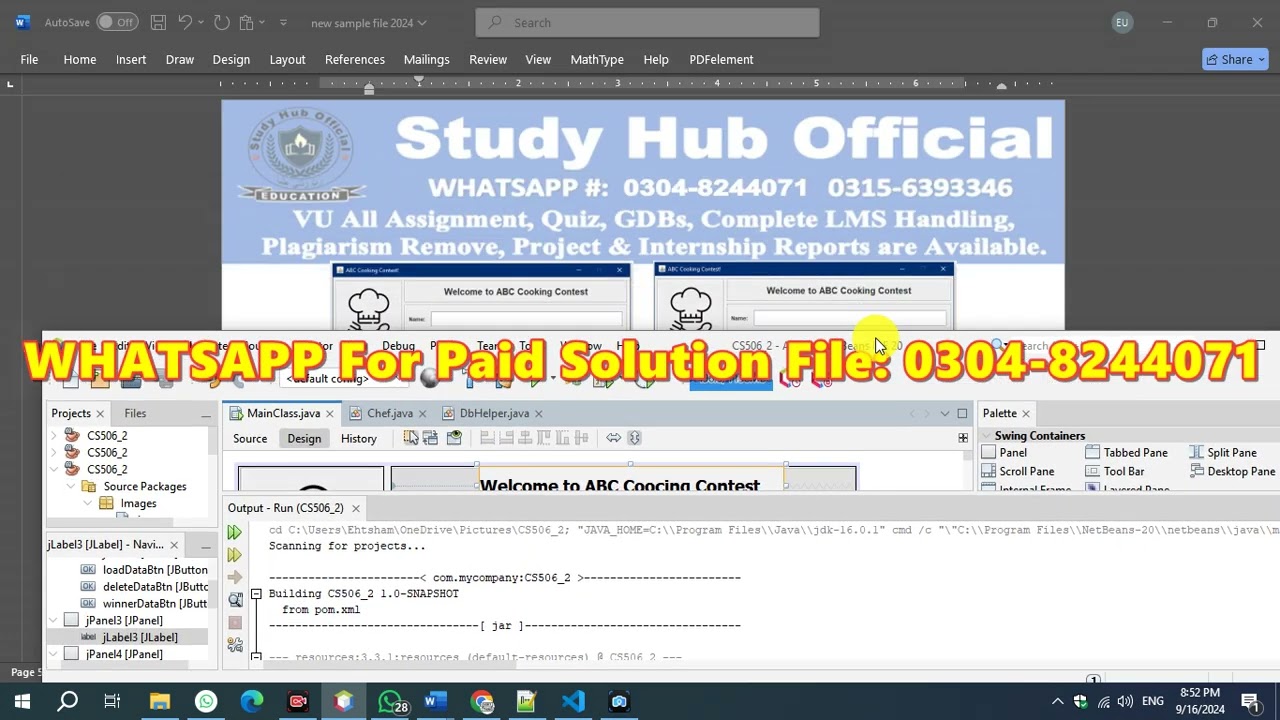Open the History view button
The height and width of the screenshot is (720, 1280).
358,438
